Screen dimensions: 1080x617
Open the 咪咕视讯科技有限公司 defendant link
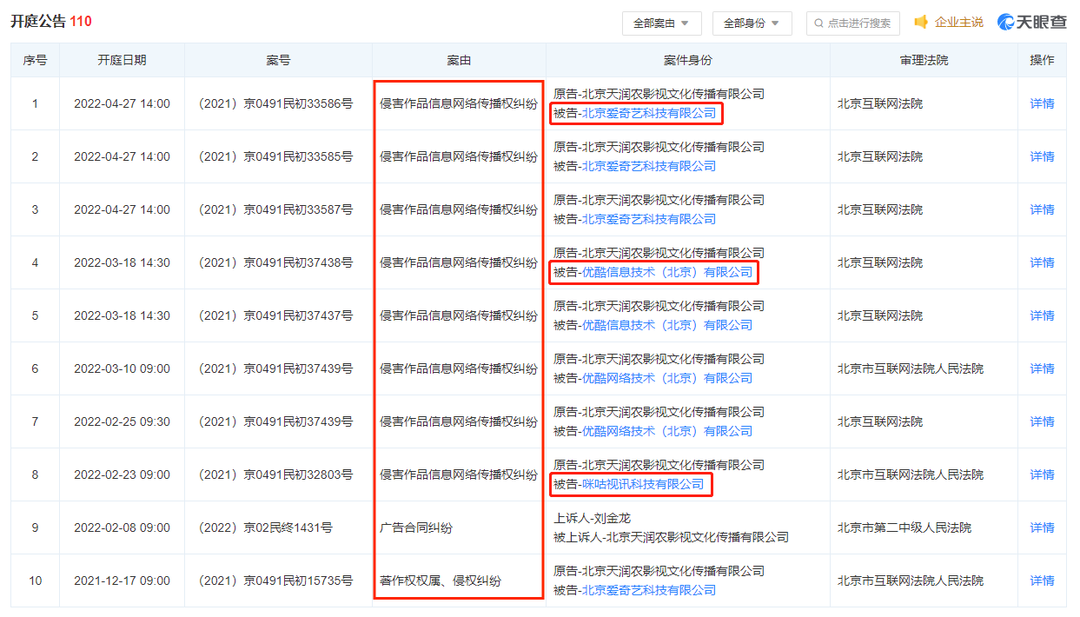[643, 484]
